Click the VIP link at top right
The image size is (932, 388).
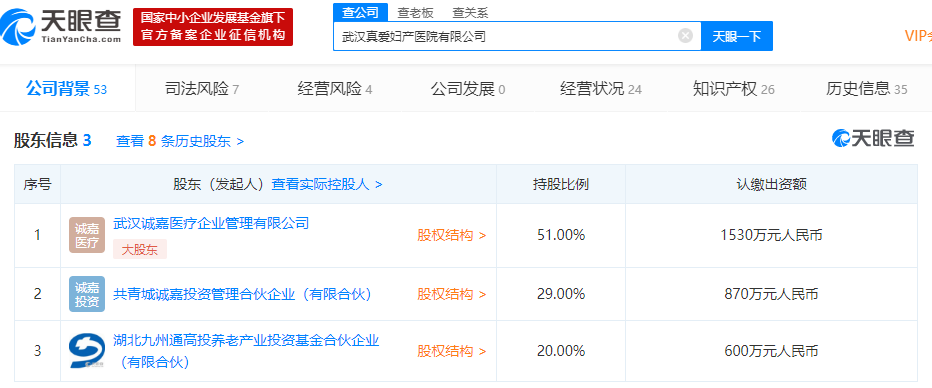(x=918, y=36)
